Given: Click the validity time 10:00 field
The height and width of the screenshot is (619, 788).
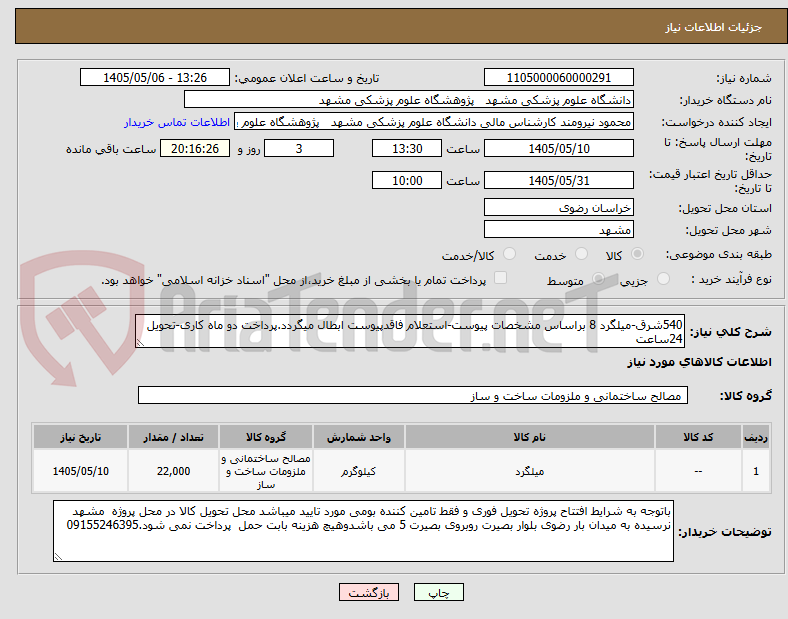Looking at the screenshot, I should point(407,180).
